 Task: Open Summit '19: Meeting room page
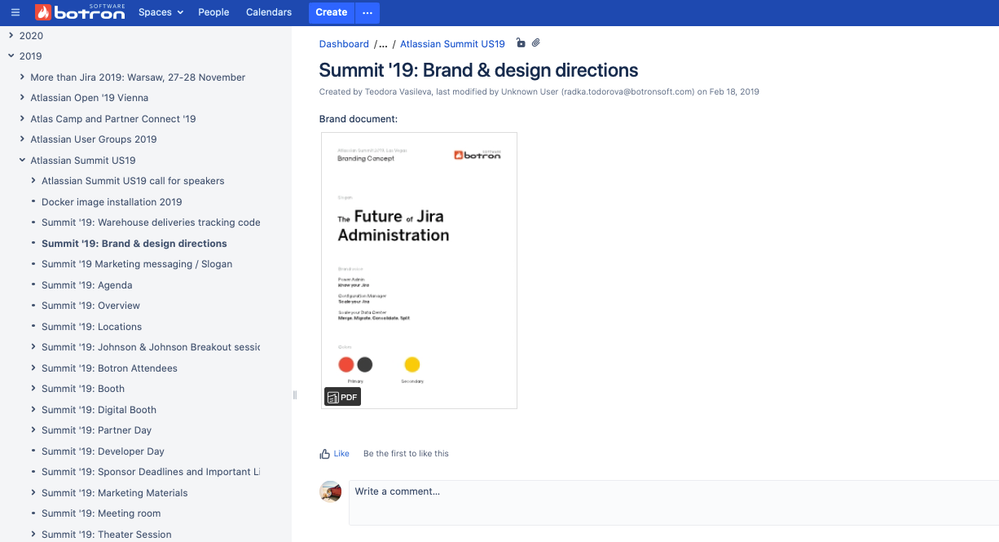click(x=101, y=513)
